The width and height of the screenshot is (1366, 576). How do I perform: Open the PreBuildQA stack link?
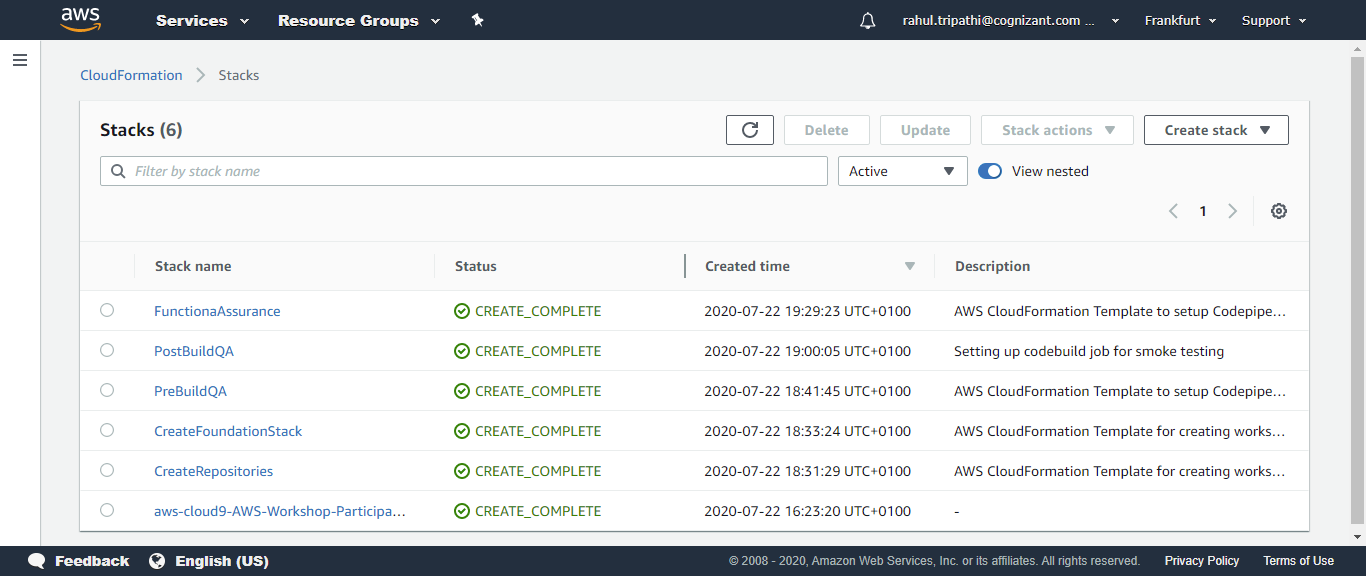pos(190,391)
